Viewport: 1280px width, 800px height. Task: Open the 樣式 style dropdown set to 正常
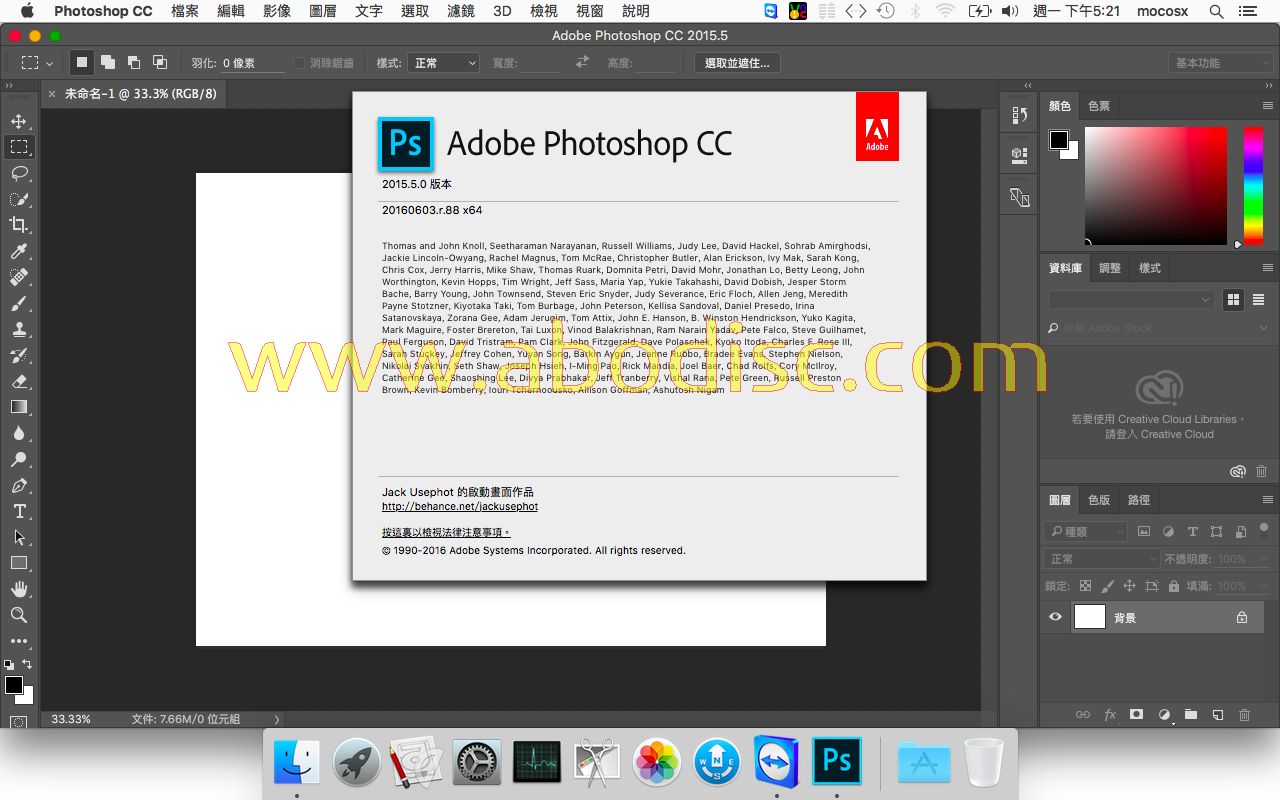(442, 63)
